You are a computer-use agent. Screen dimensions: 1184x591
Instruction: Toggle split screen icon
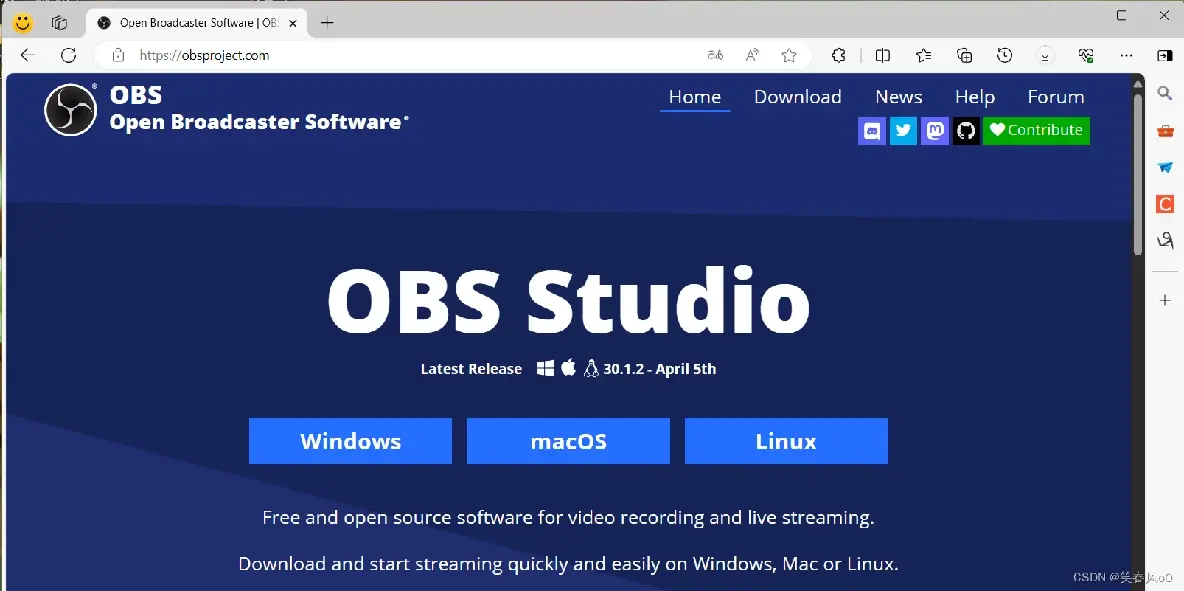click(x=883, y=55)
